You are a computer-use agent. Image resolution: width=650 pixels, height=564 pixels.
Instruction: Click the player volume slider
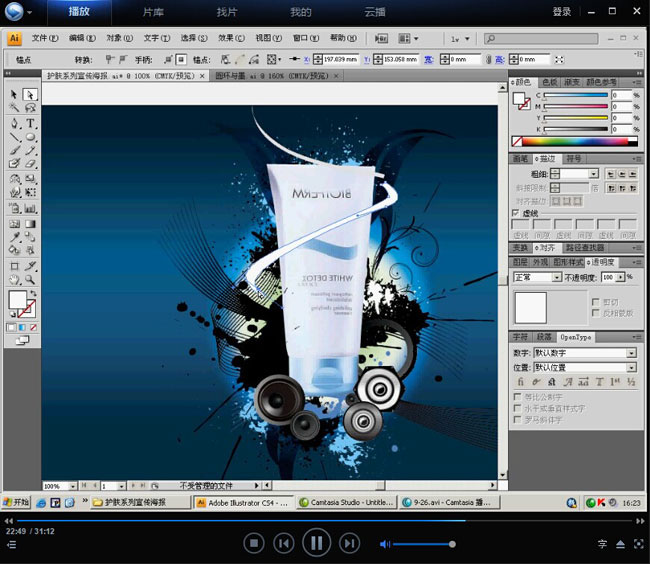click(x=423, y=544)
